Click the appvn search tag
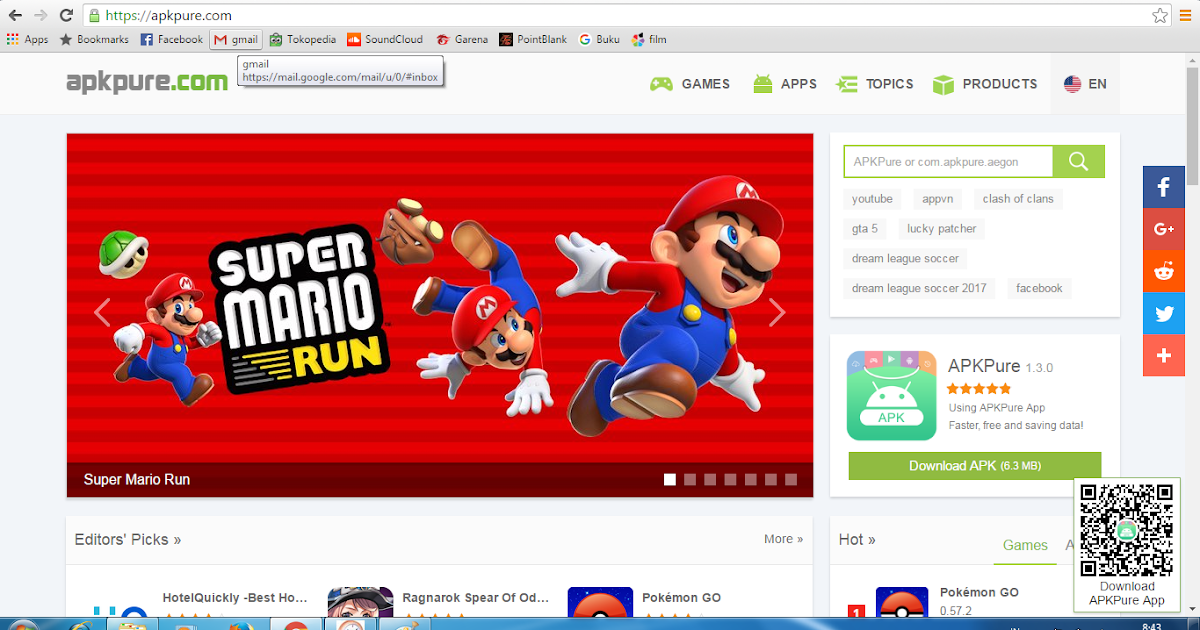Screen dimensions: 1200x630 coord(937,199)
